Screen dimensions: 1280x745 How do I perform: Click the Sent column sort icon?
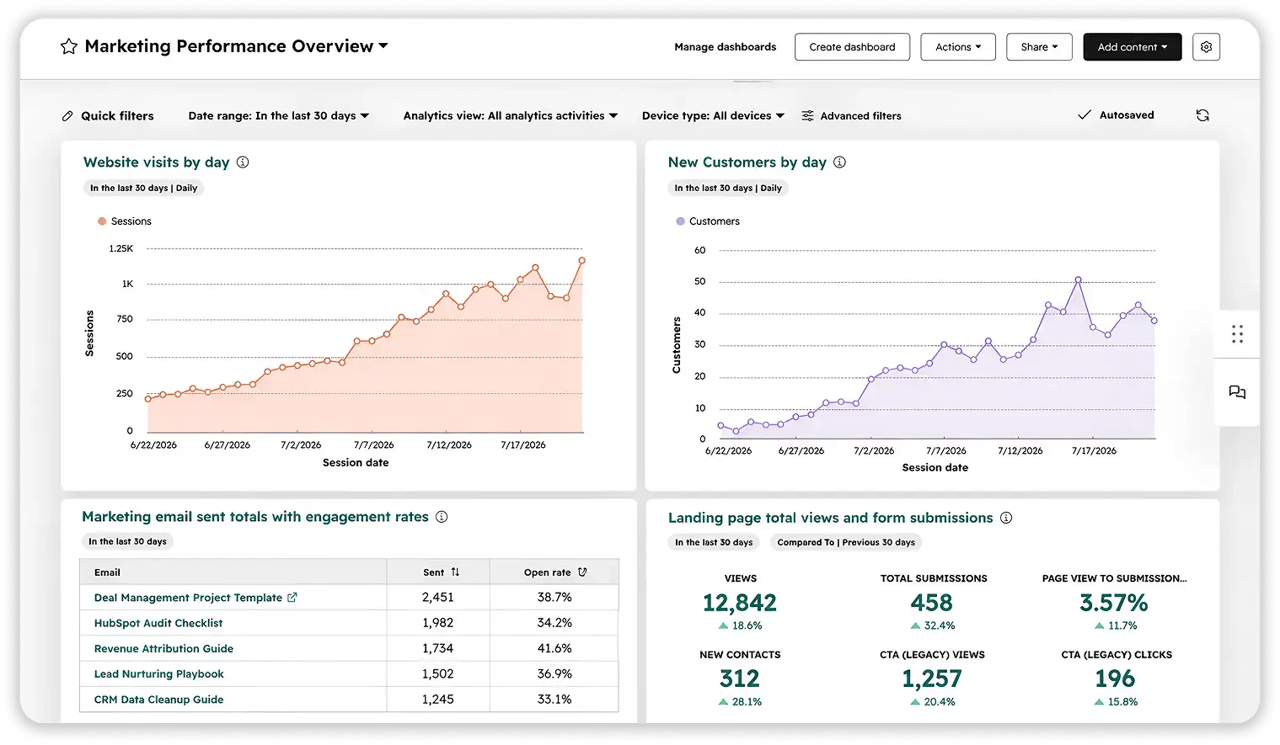pos(455,573)
